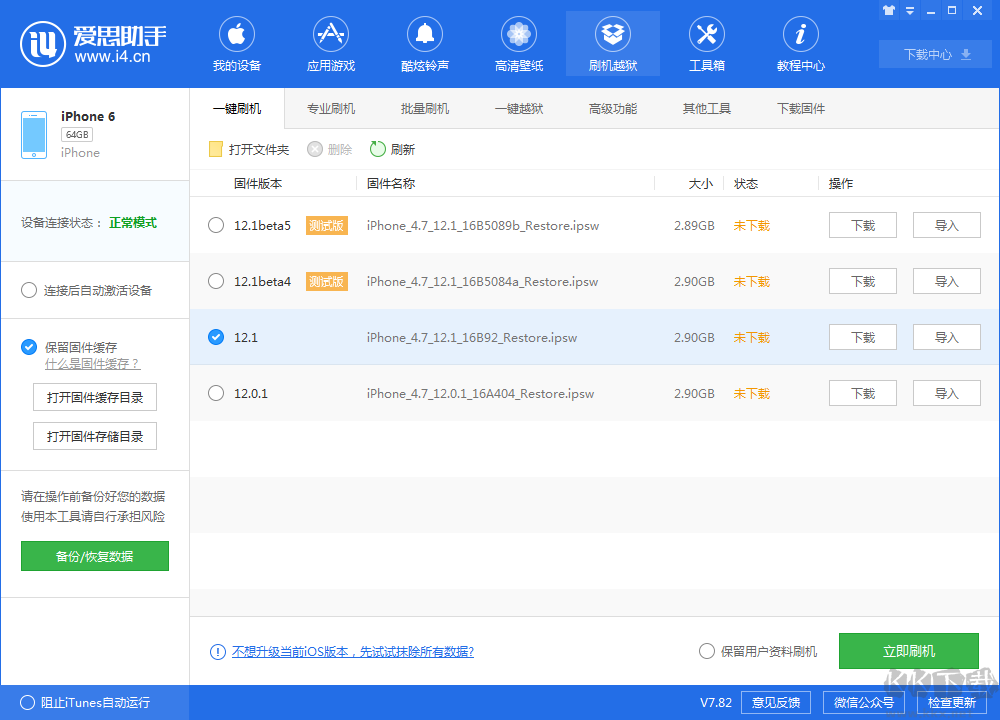Screen dimensions: 1000x720
Task: Switch to the 专业刷机 tab
Action: tap(330, 108)
